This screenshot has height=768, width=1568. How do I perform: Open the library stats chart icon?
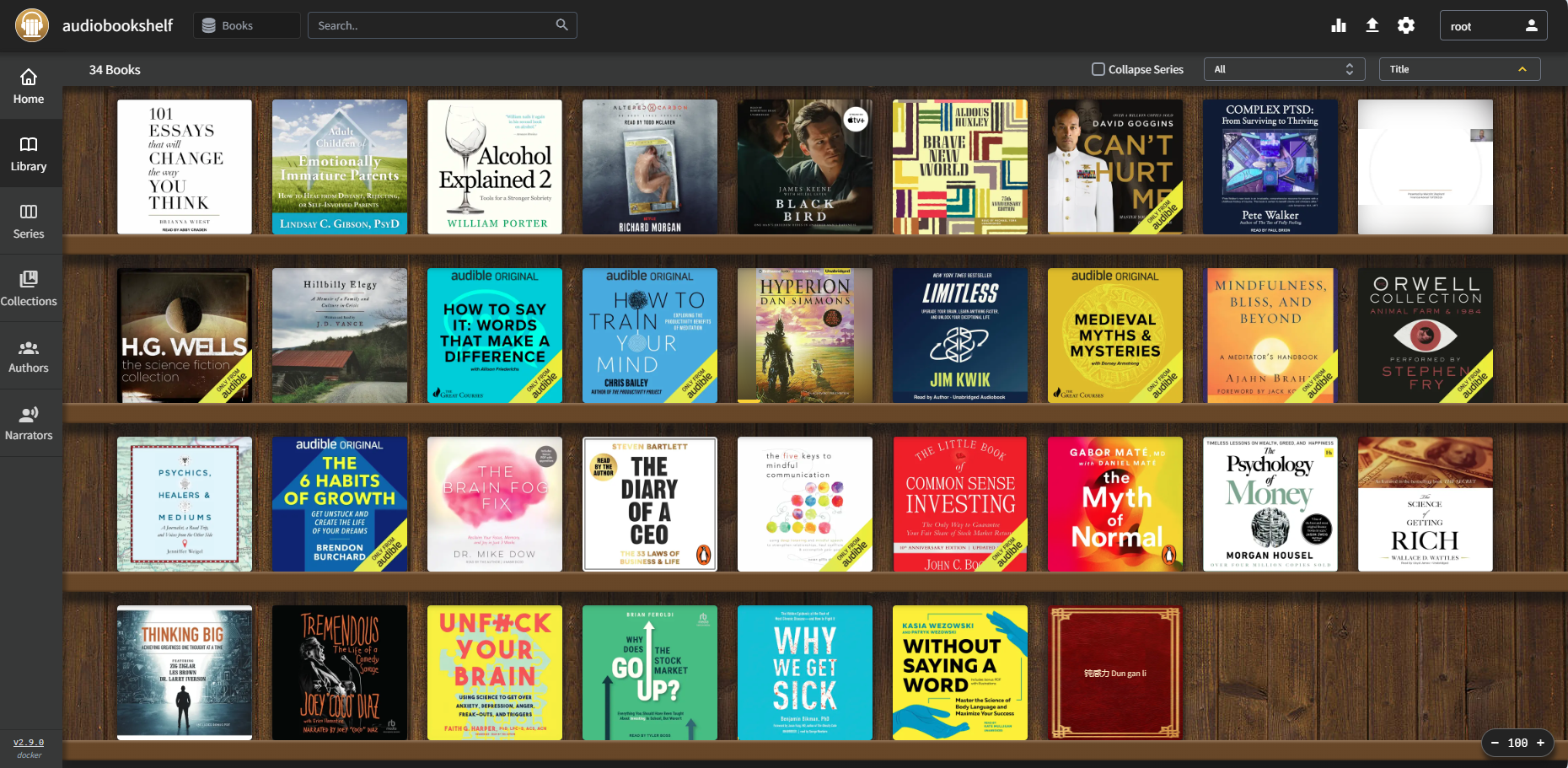point(1339,25)
